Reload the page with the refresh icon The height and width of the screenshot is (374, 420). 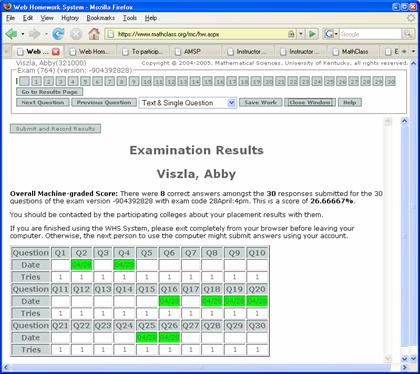58,34
